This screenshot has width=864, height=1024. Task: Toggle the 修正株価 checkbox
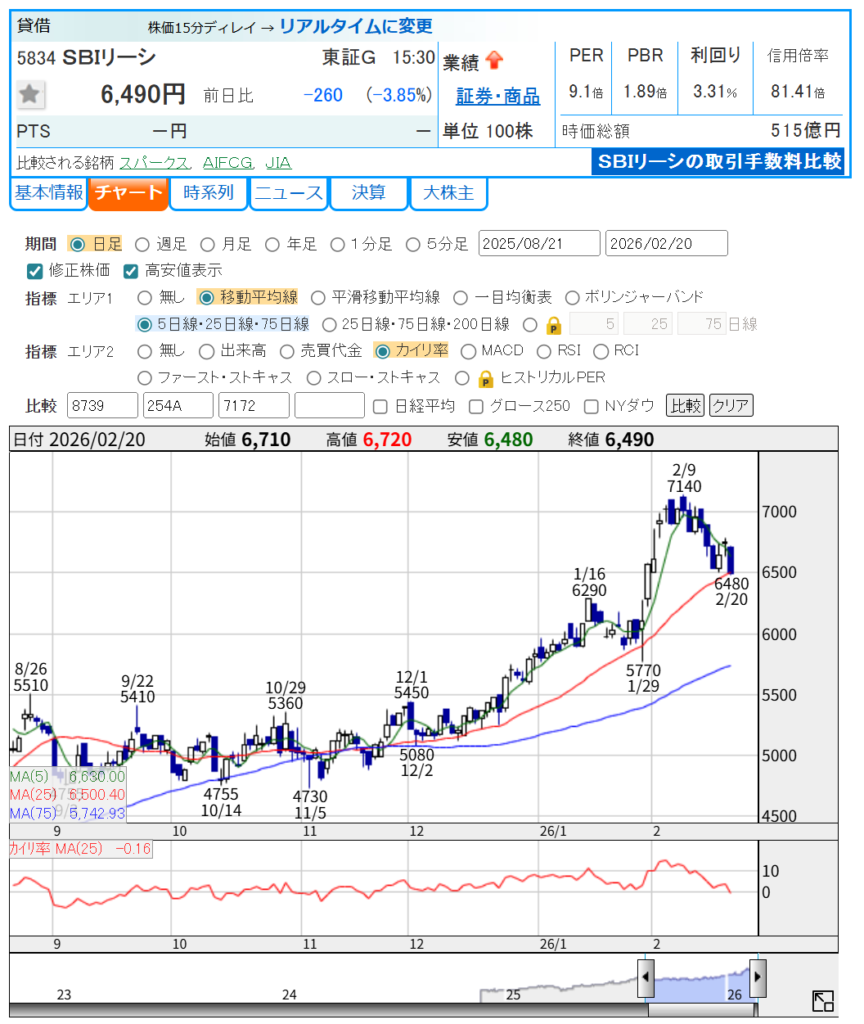[35, 270]
